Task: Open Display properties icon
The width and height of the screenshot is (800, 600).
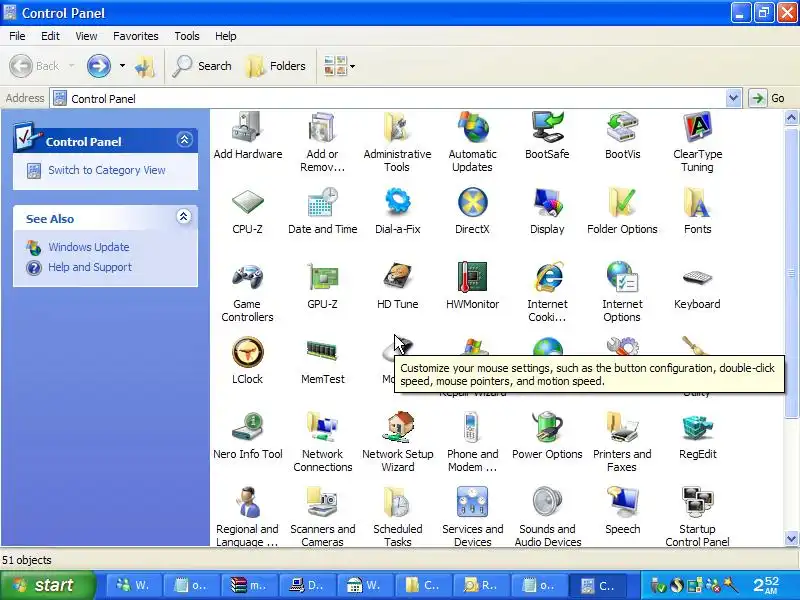Action: click(x=547, y=211)
